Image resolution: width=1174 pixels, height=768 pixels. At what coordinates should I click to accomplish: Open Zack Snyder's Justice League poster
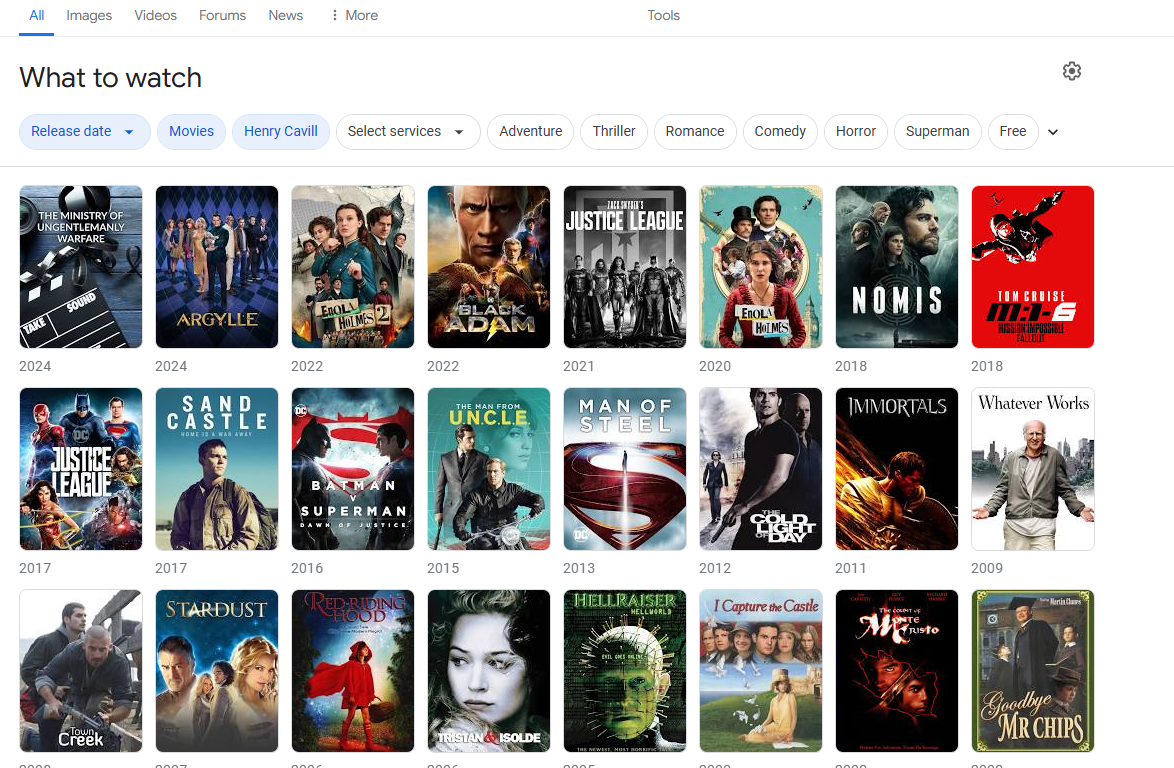point(625,267)
